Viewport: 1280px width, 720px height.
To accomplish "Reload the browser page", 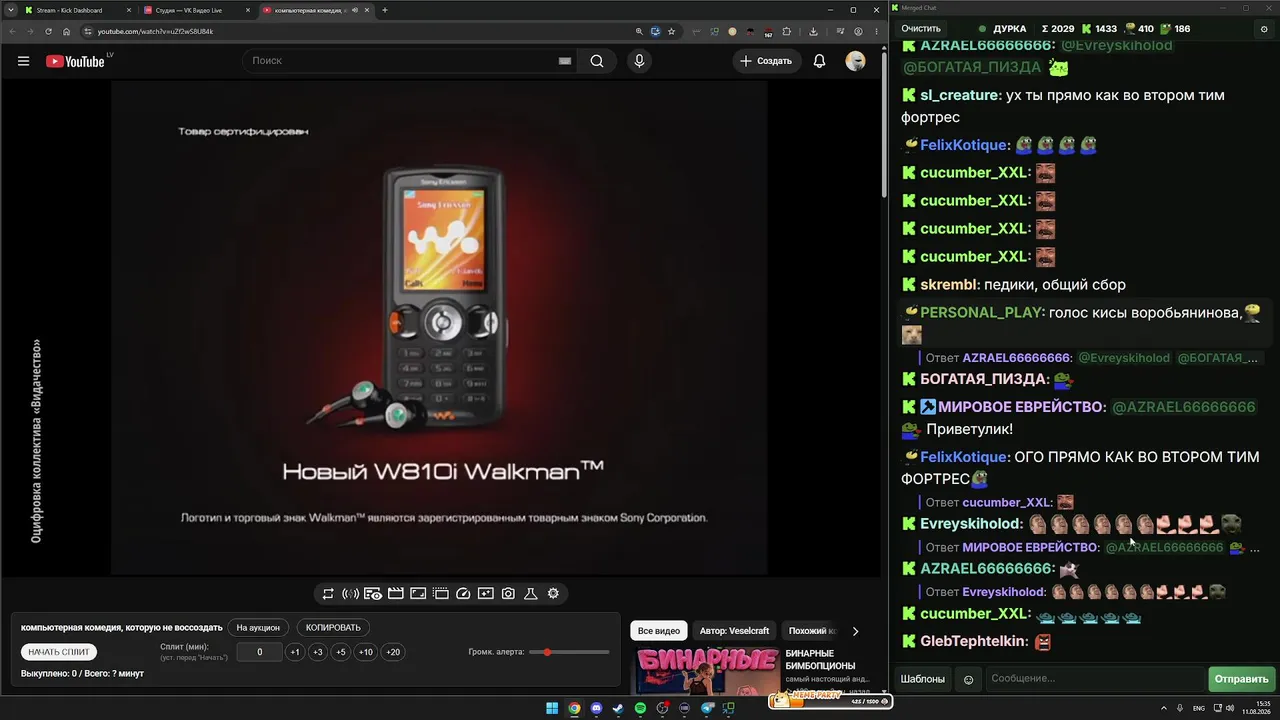I will pyautogui.click(x=48, y=31).
